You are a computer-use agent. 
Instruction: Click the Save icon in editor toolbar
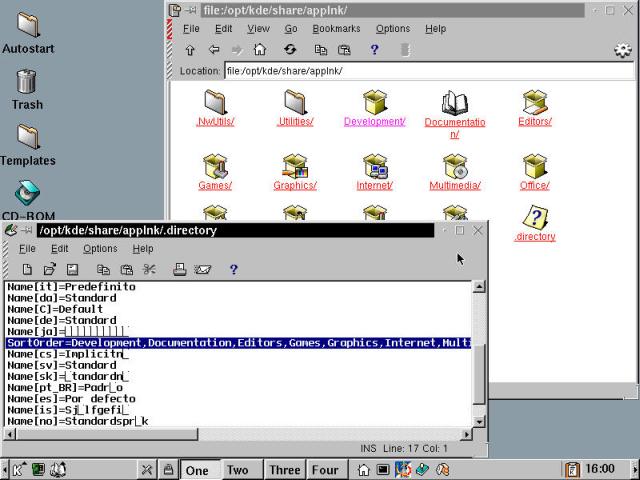72,269
